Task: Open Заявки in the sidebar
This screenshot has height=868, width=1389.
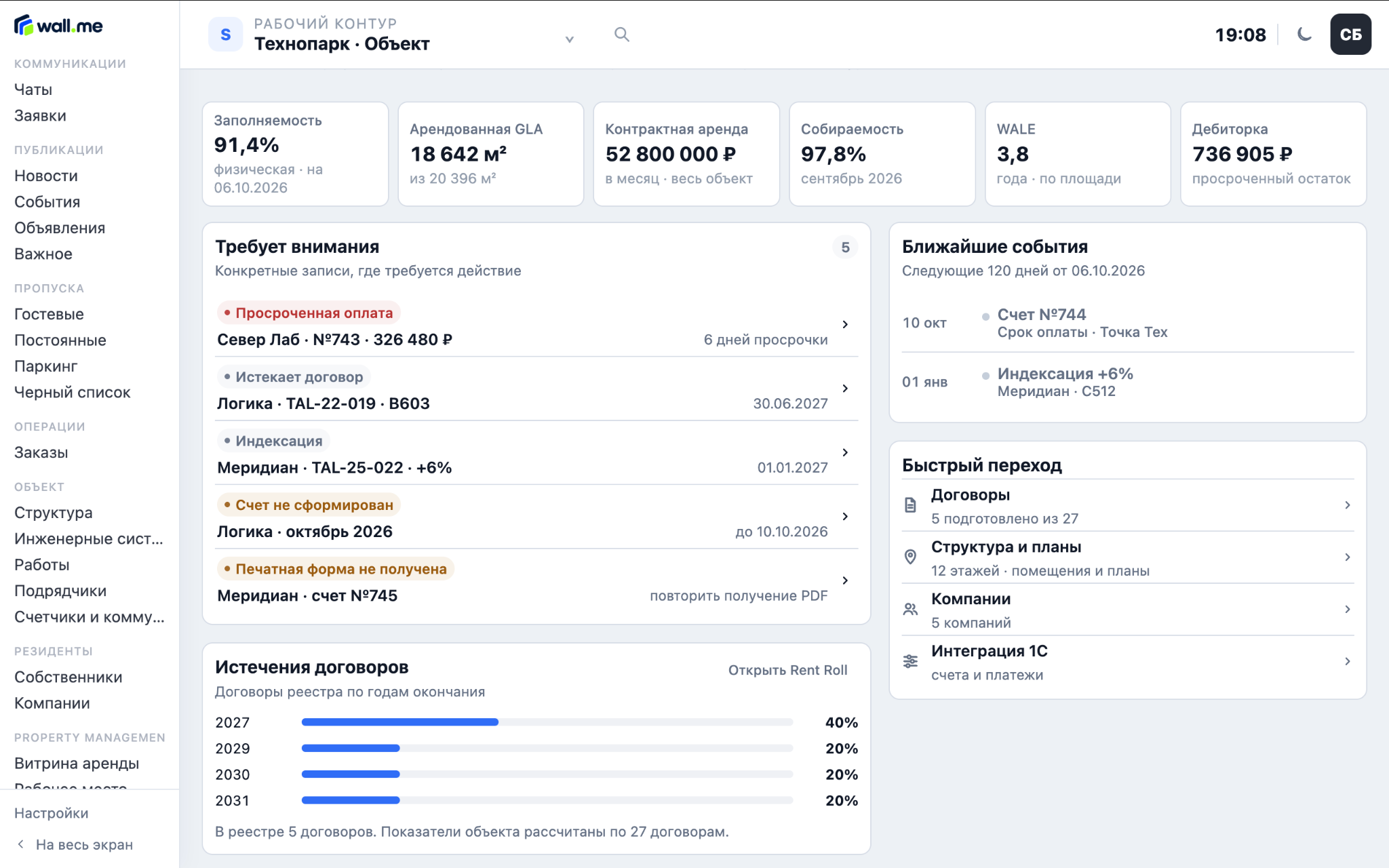Action: 40,116
